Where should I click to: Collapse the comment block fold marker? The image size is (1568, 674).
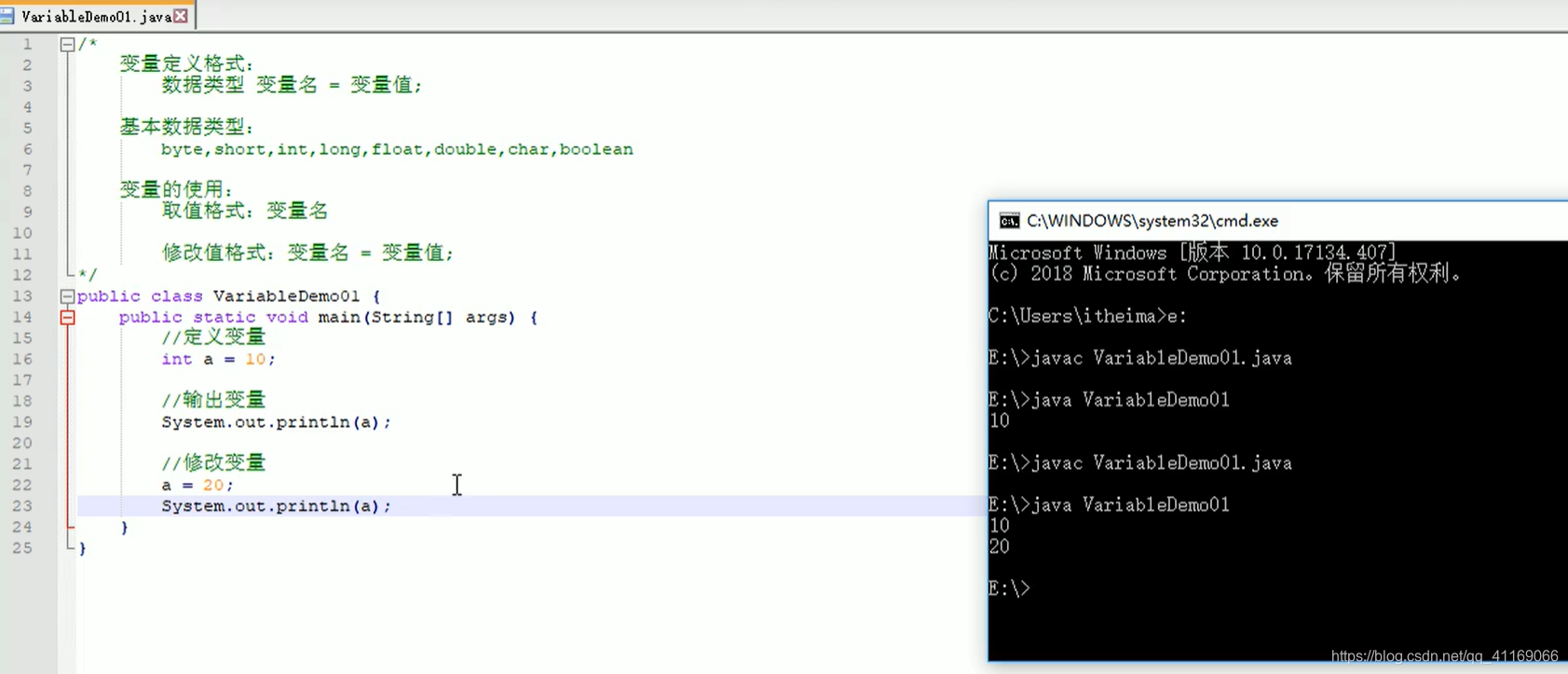coord(67,44)
